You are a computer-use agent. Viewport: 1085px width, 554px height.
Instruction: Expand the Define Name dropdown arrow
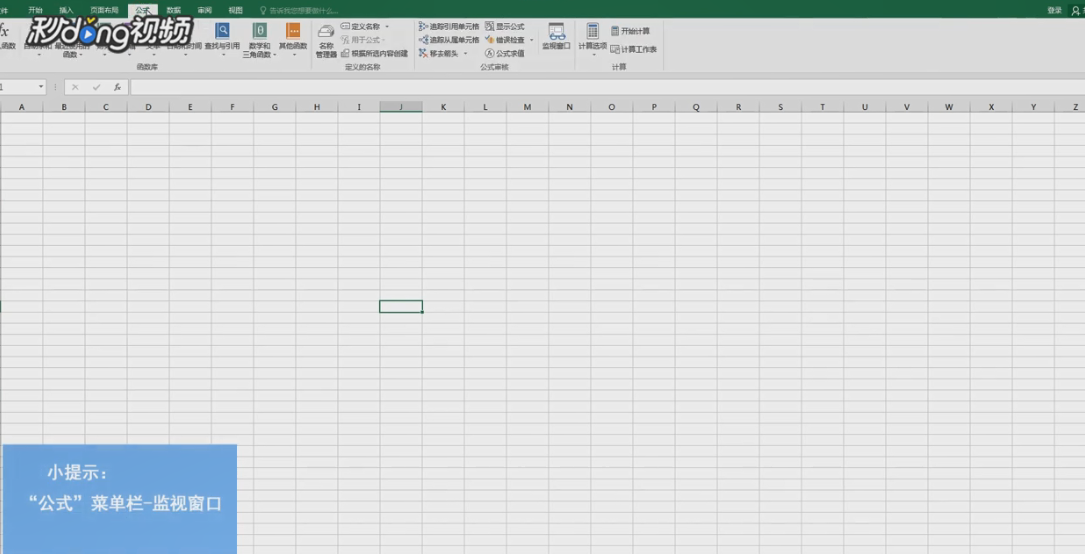(387, 26)
